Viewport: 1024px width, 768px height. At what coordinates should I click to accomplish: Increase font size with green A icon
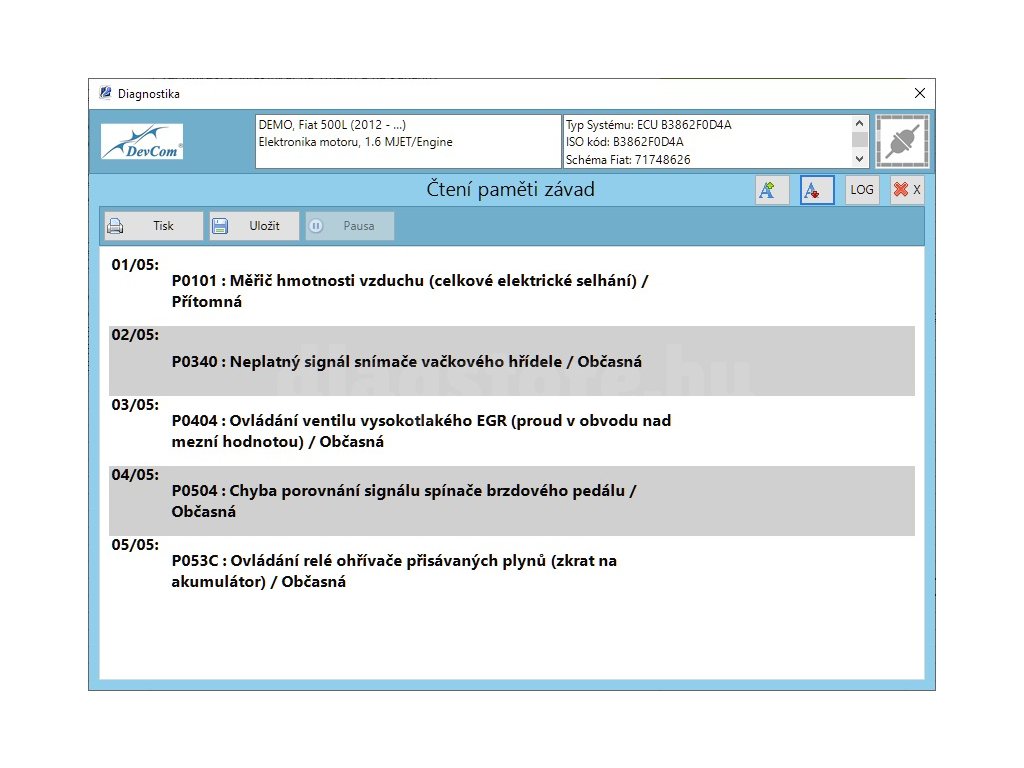click(x=772, y=190)
